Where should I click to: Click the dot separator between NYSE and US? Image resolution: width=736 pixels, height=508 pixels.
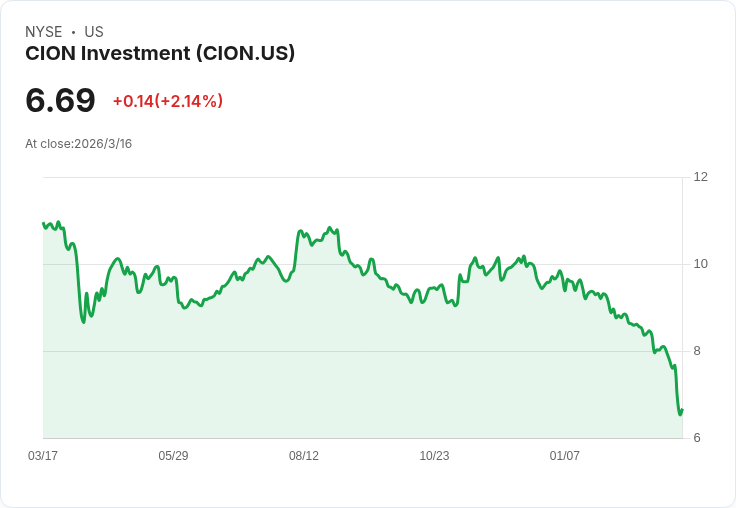point(73,32)
